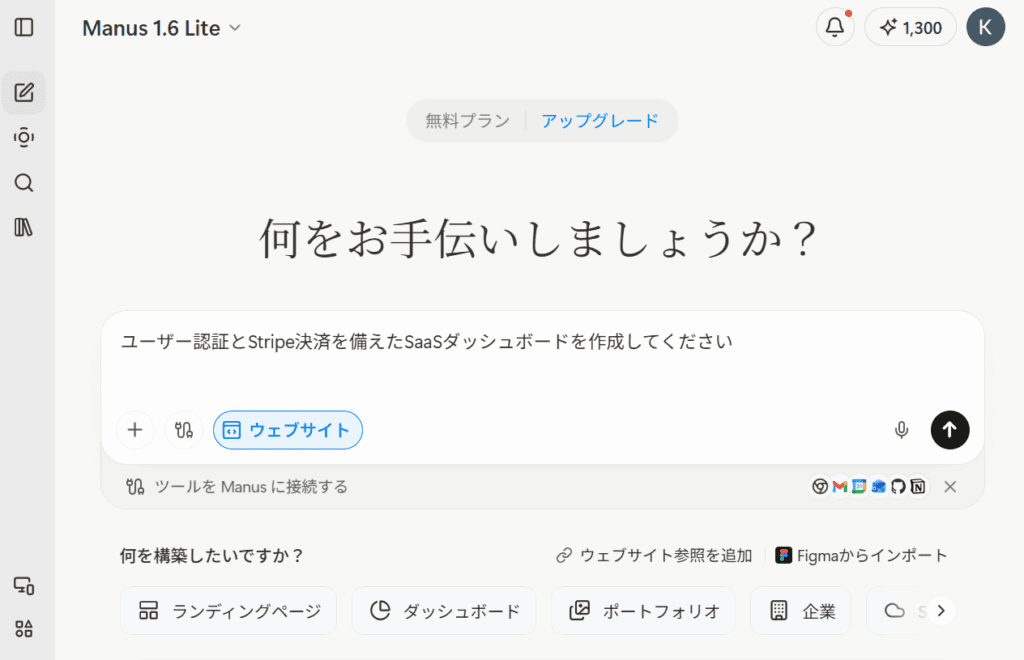Image resolution: width=1024 pixels, height=660 pixels.
Task: Select the ダッシュボード category chip
Action: point(443,611)
